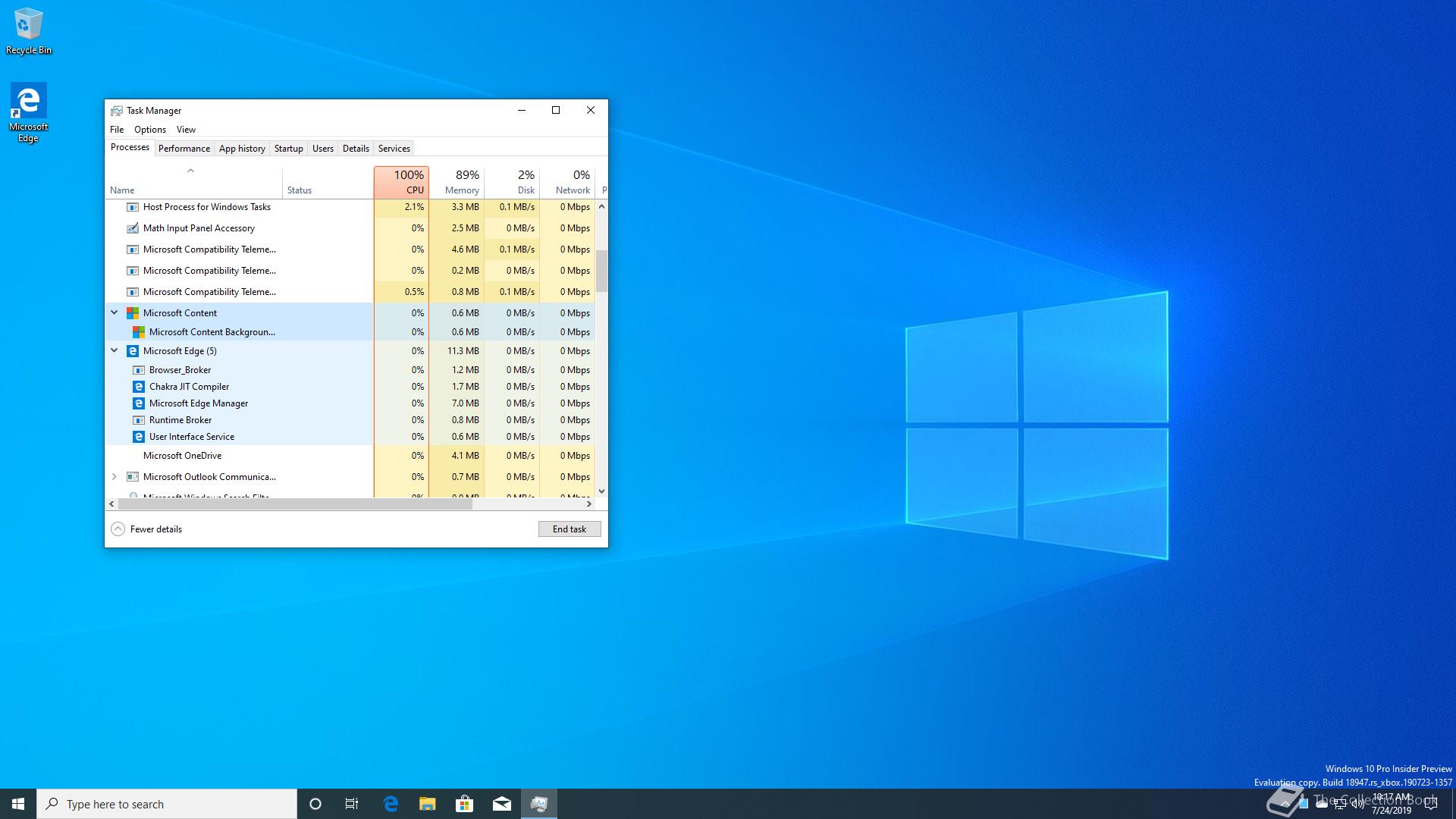Launch Edge from the taskbar
The image size is (1456, 819).
point(391,804)
